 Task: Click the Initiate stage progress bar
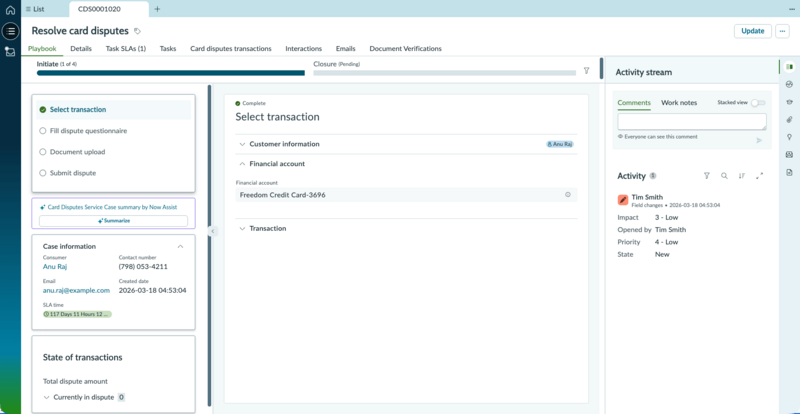point(171,73)
